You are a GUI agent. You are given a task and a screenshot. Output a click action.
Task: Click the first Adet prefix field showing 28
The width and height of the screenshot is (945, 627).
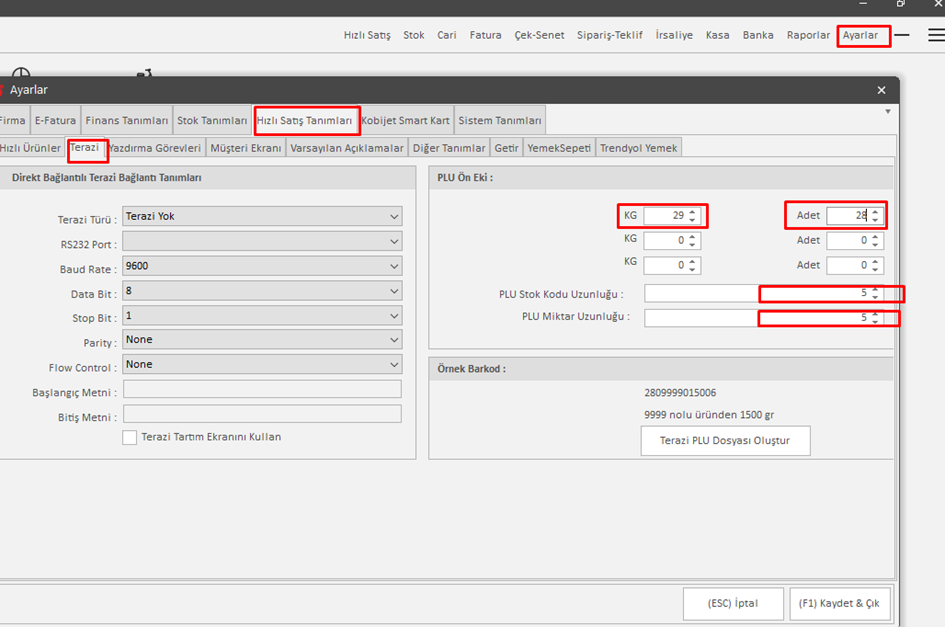click(x=855, y=215)
